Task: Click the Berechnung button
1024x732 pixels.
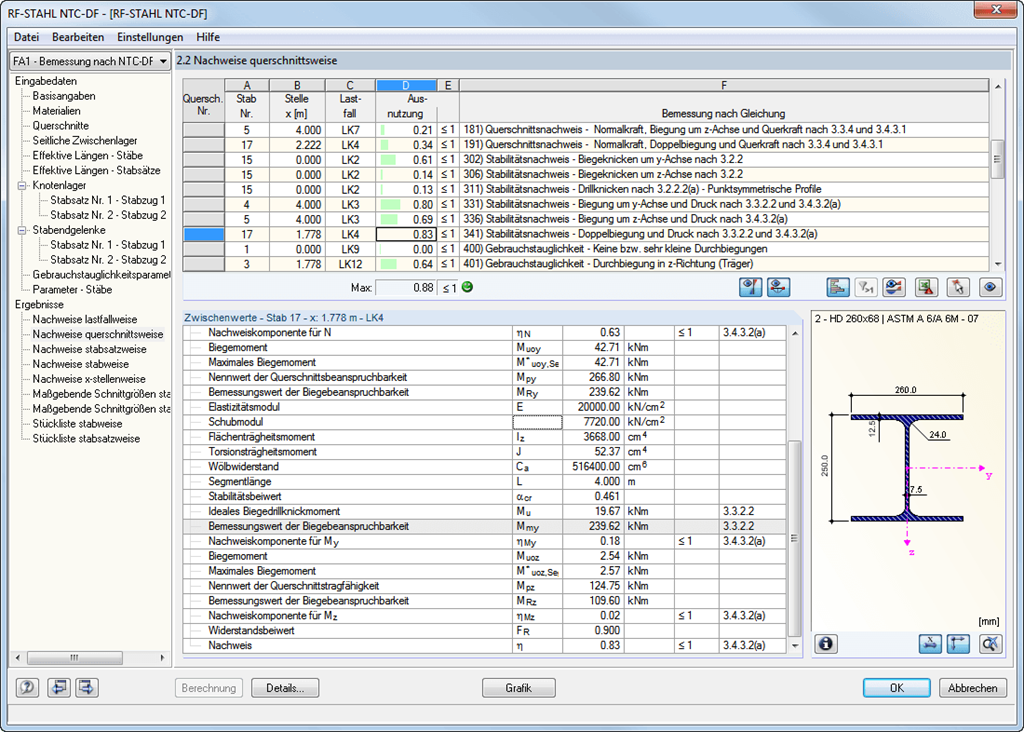Action: (x=209, y=688)
